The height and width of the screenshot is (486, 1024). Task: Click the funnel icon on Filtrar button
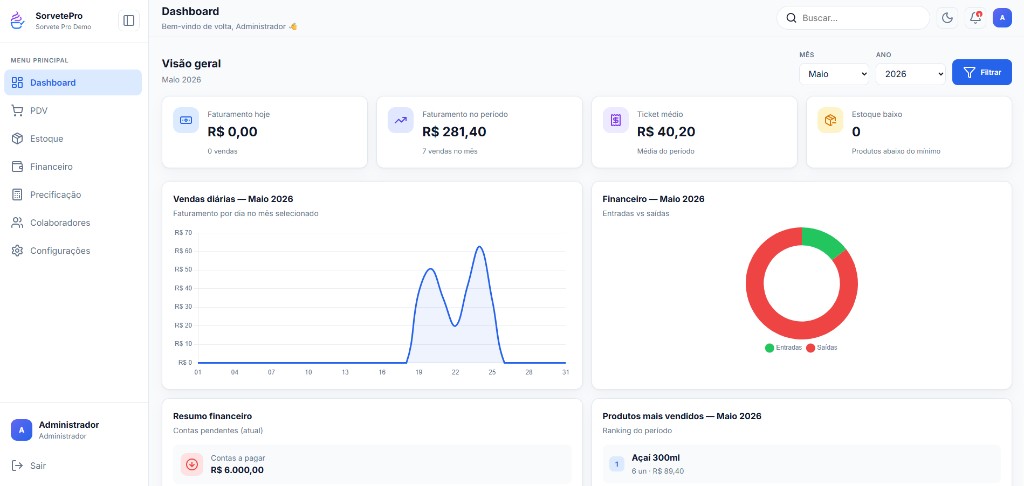[970, 73]
